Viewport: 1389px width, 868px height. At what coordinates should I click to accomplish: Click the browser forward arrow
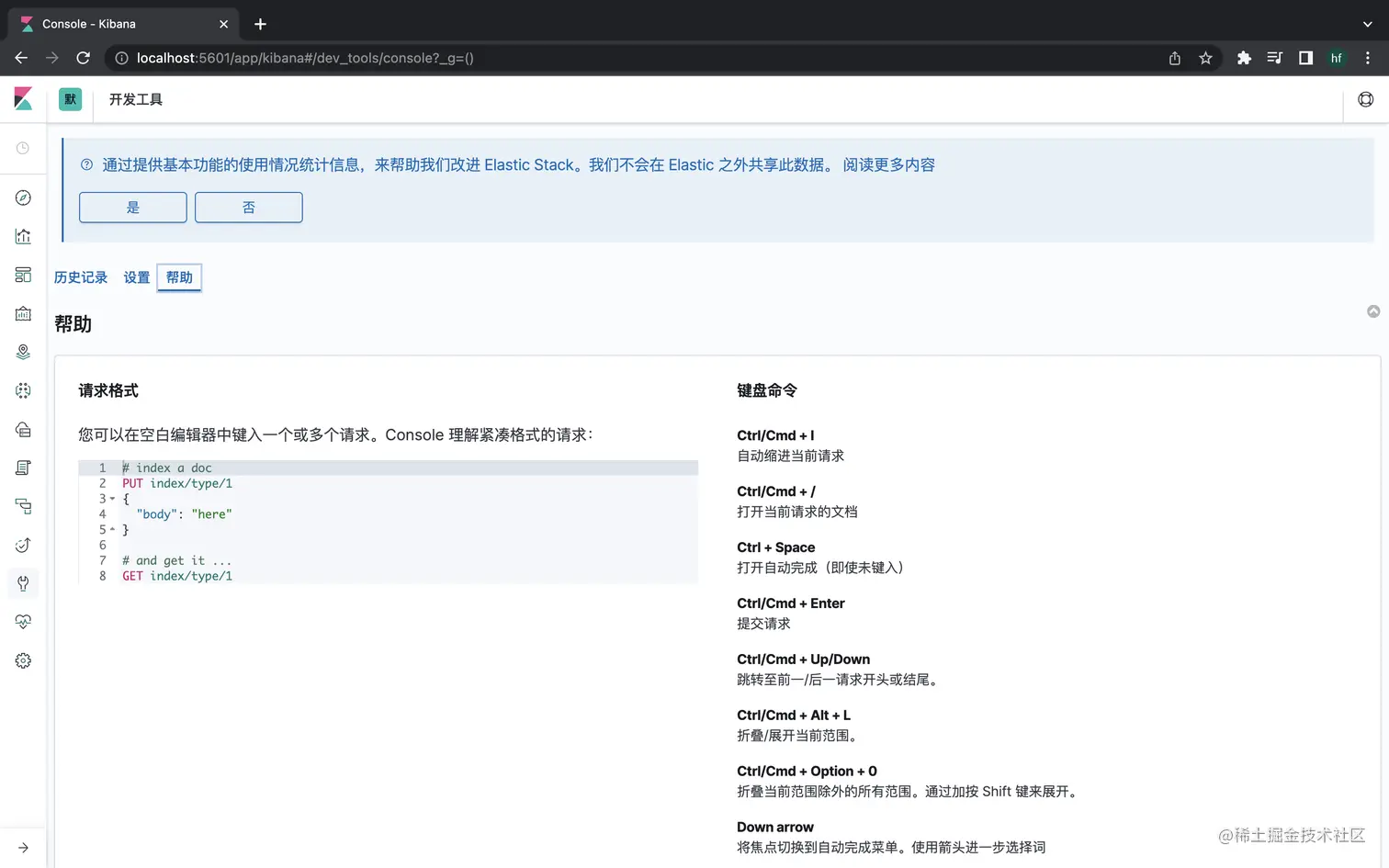(52, 58)
